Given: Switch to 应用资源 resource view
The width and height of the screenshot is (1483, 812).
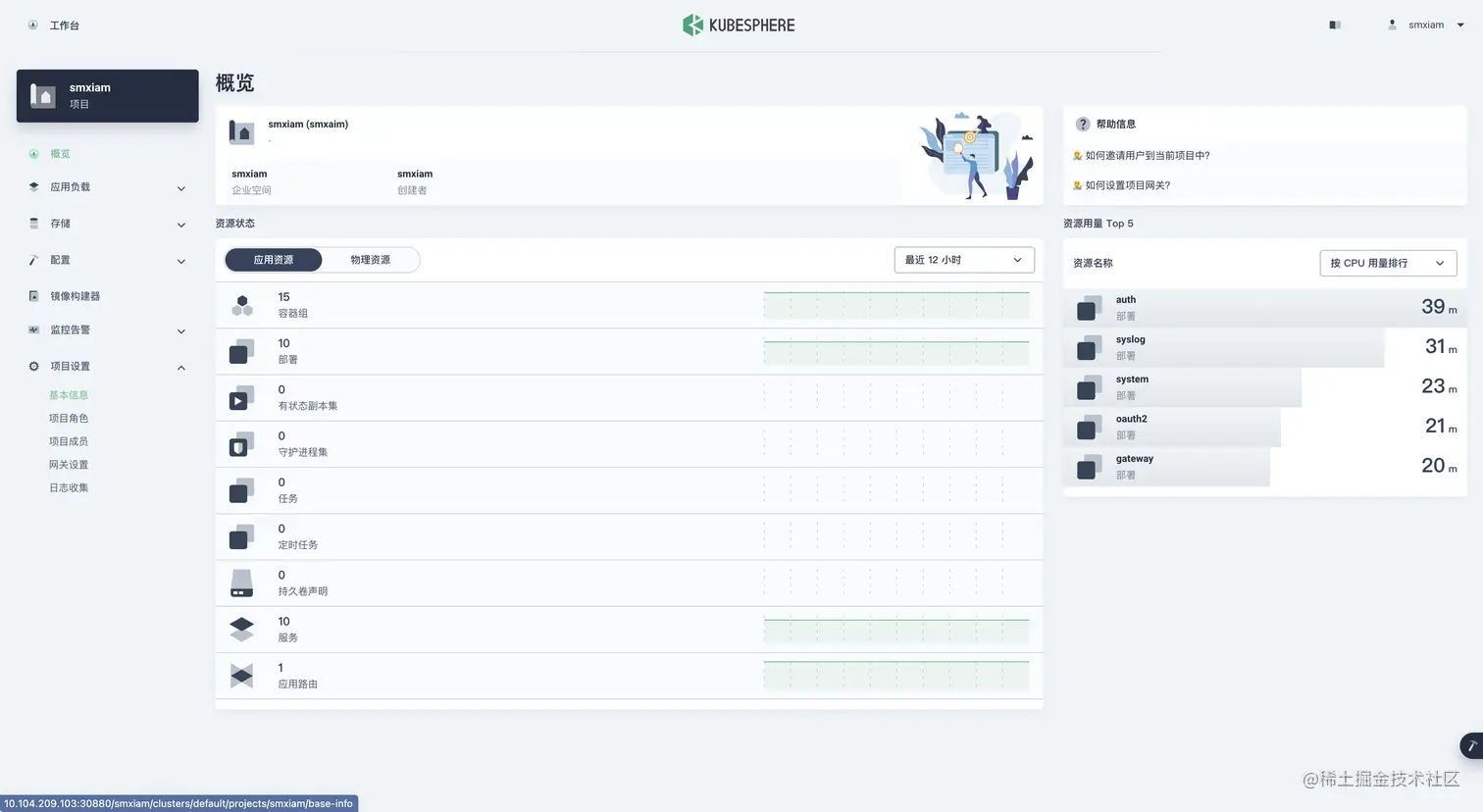Looking at the screenshot, I should point(274,260).
